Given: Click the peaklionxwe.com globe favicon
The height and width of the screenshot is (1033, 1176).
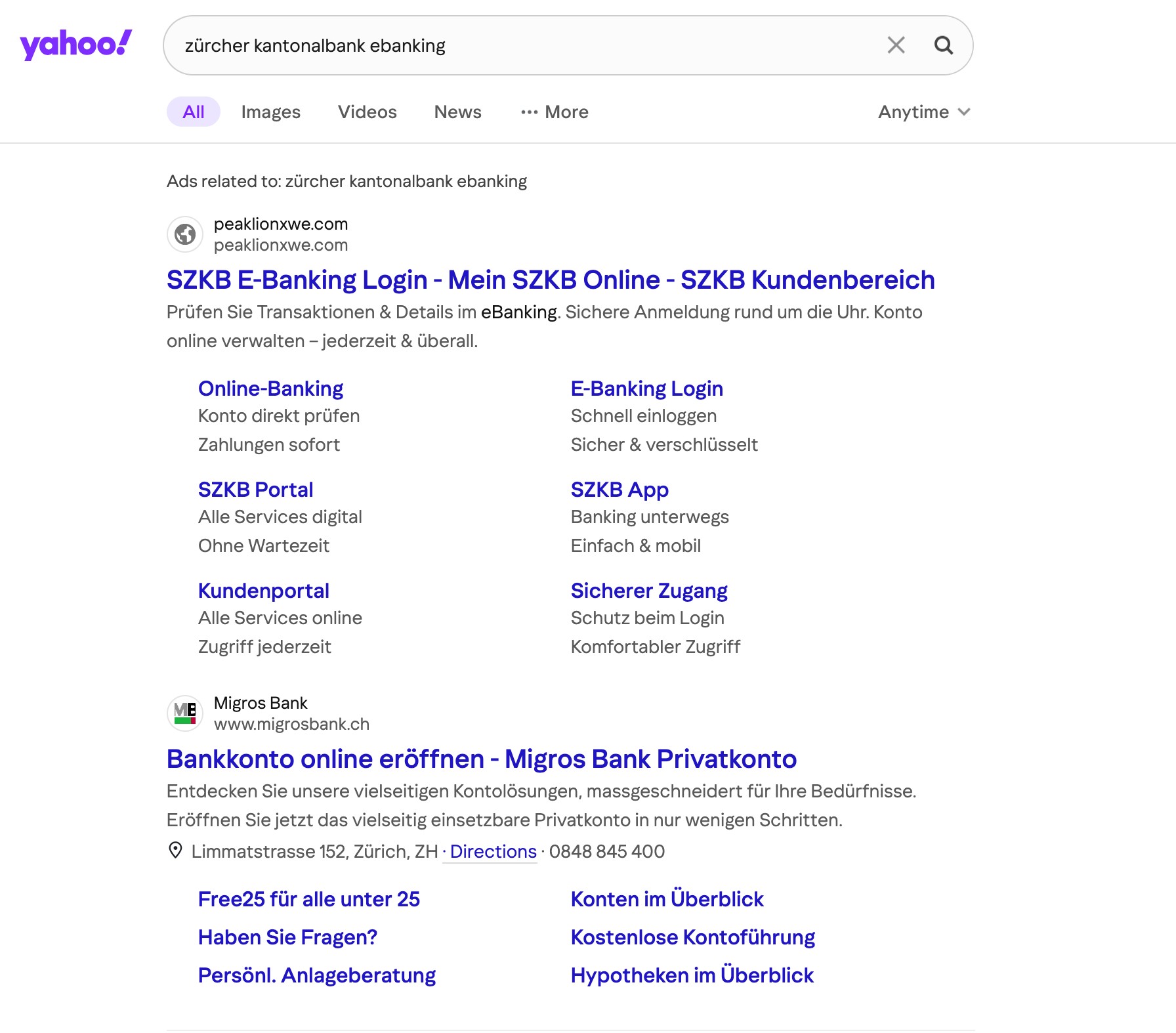Looking at the screenshot, I should [185, 234].
